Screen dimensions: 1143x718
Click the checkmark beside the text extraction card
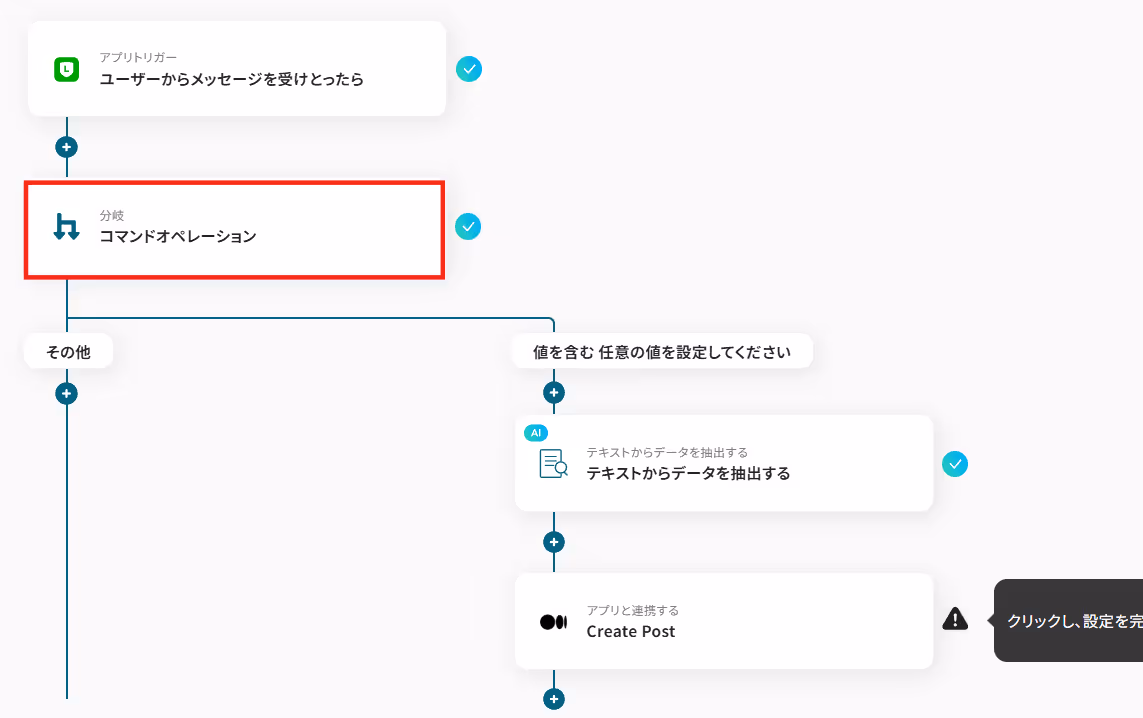click(x=955, y=464)
